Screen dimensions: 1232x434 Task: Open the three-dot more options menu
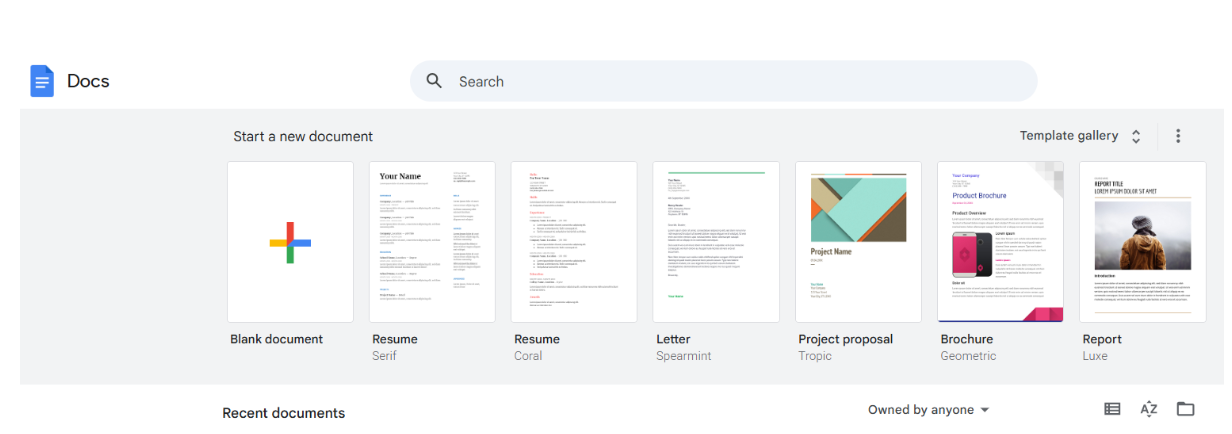point(1178,136)
